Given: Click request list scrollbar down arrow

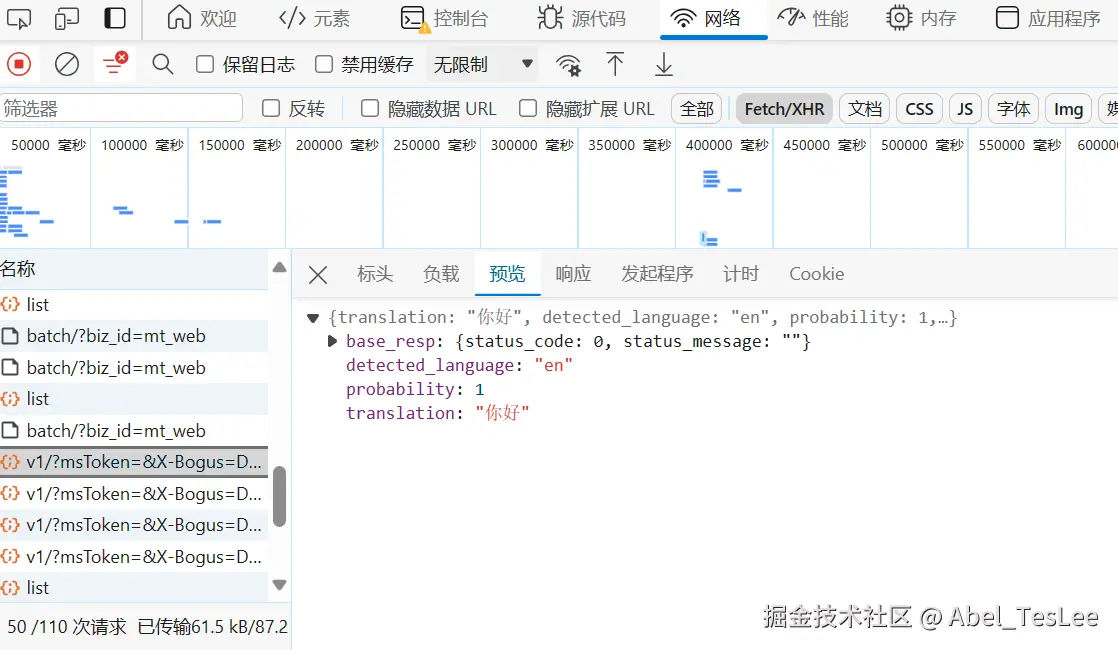Looking at the screenshot, I should [280, 585].
